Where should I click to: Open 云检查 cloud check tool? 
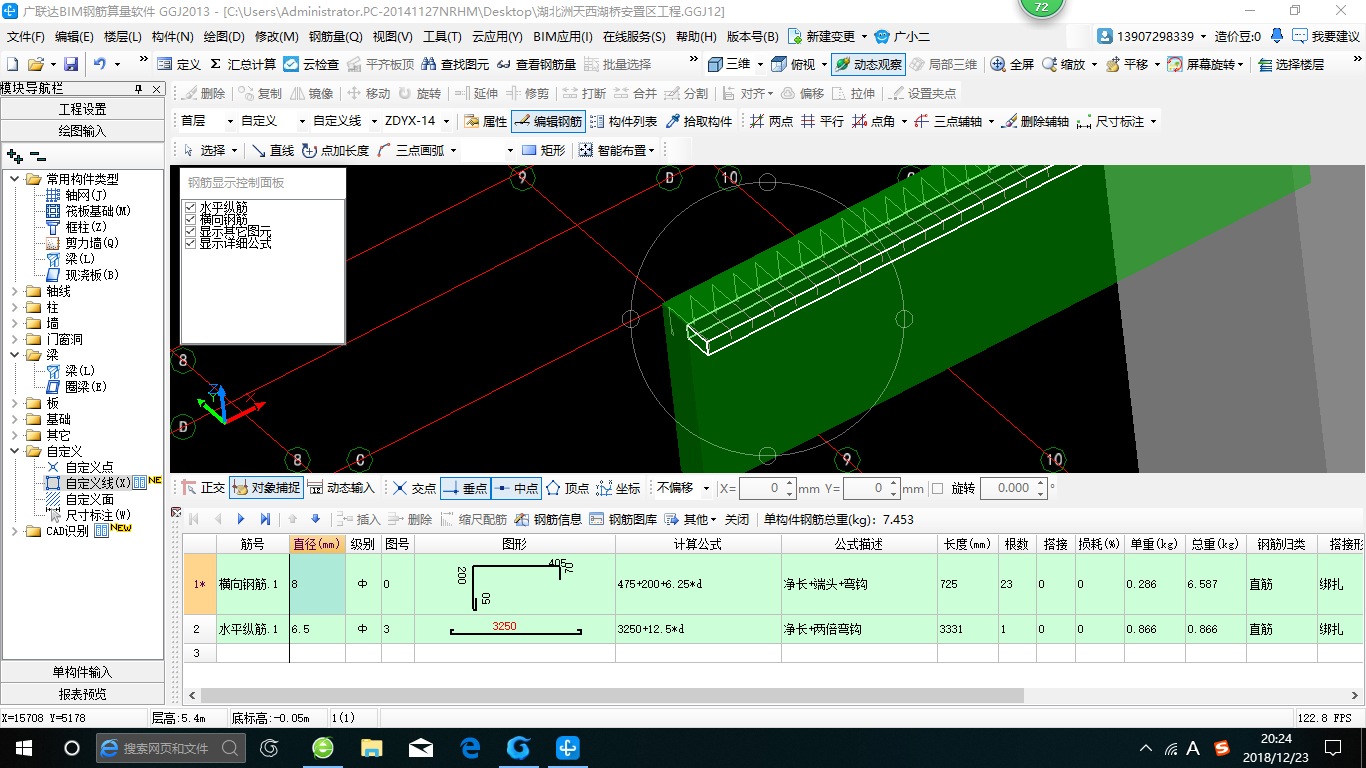[311, 64]
